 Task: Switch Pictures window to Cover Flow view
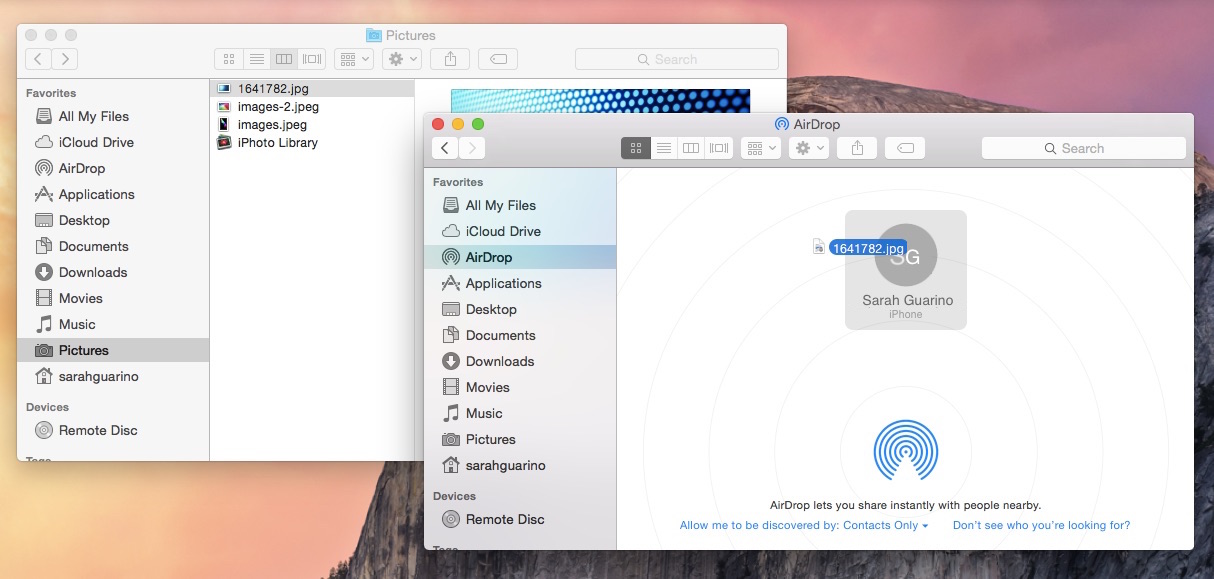(312, 59)
